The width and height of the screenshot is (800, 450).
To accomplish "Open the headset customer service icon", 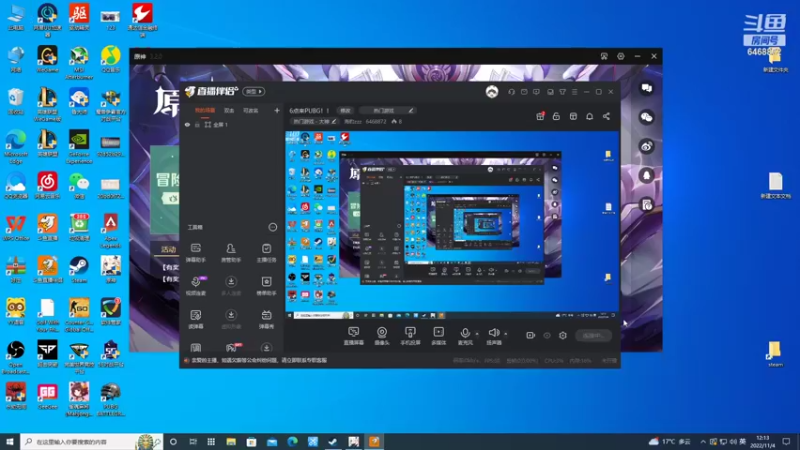I will pyautogui.click(x=511, y=92).
